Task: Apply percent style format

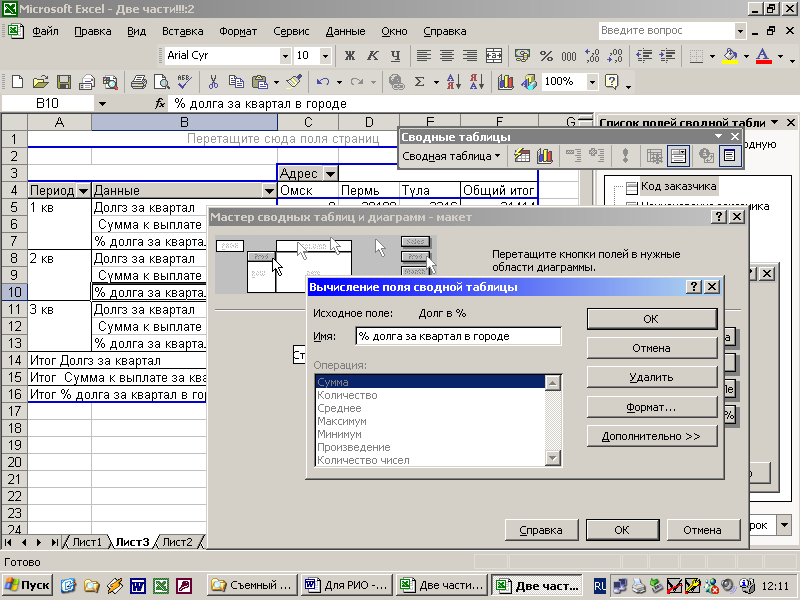Action: (x=546, y=56)
